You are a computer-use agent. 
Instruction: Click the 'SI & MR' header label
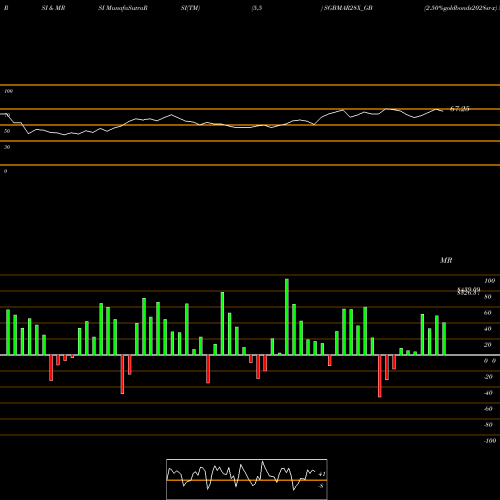point(53,8)
